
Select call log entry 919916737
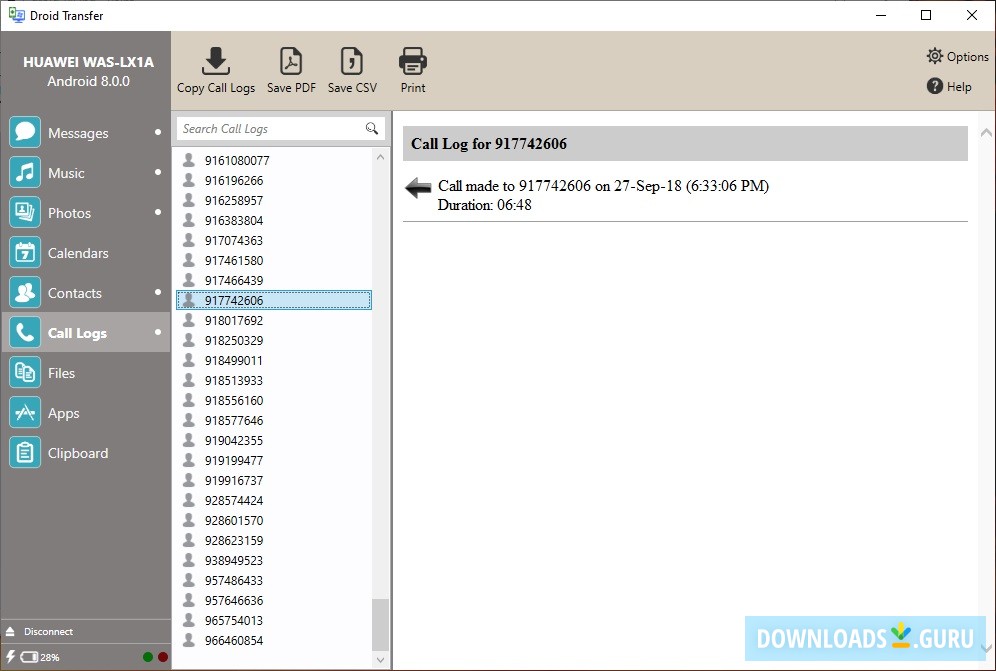coord(274,480)
